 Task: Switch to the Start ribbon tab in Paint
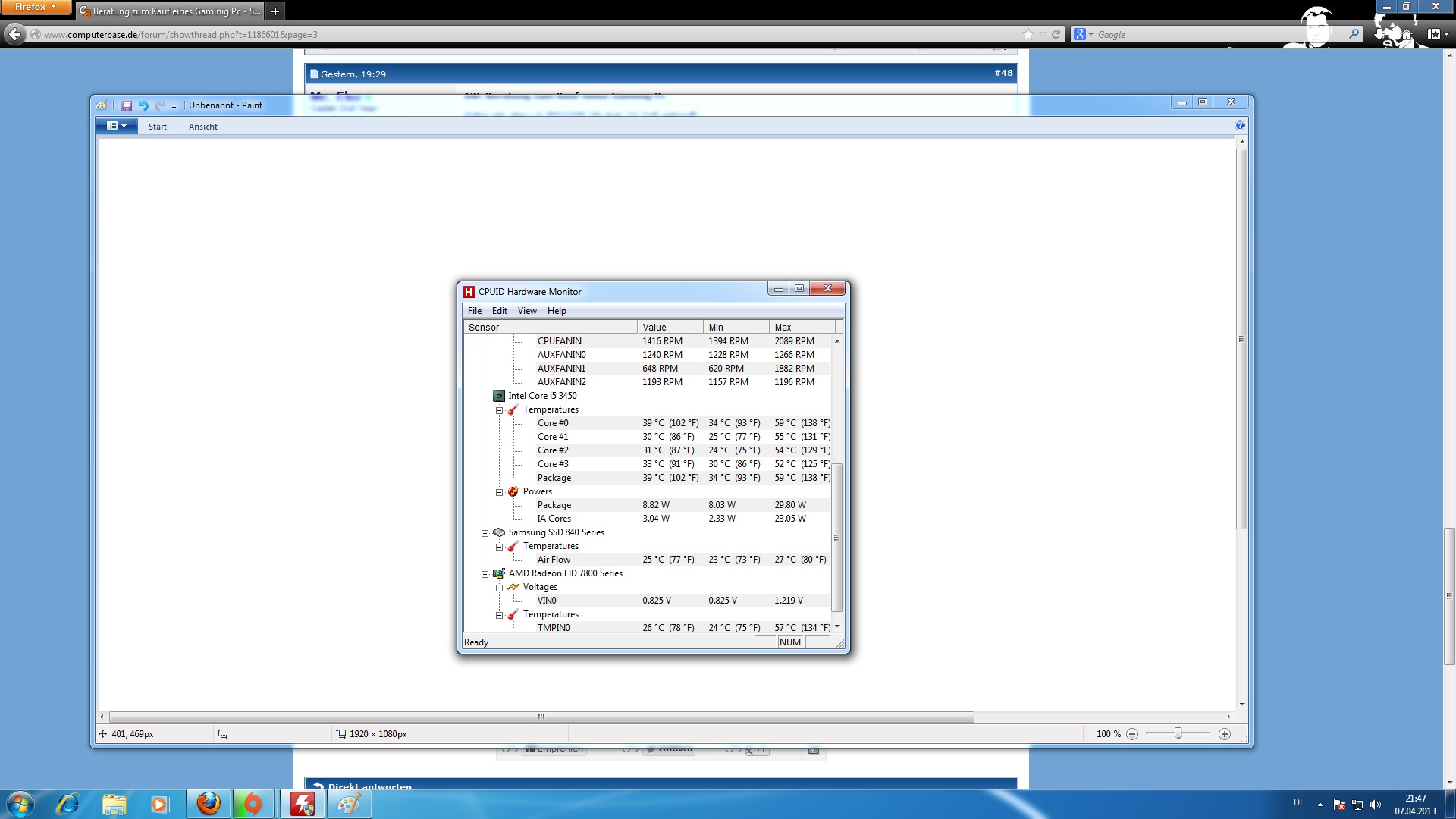coord(158,127)
